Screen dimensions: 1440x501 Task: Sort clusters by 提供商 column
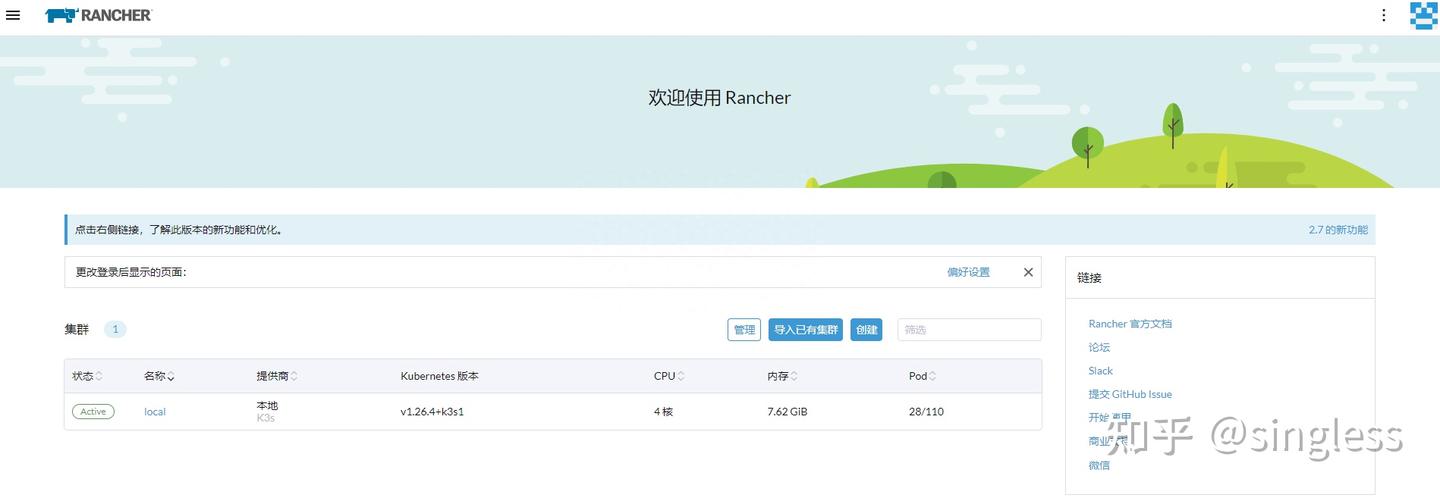(x=277, y=377)
